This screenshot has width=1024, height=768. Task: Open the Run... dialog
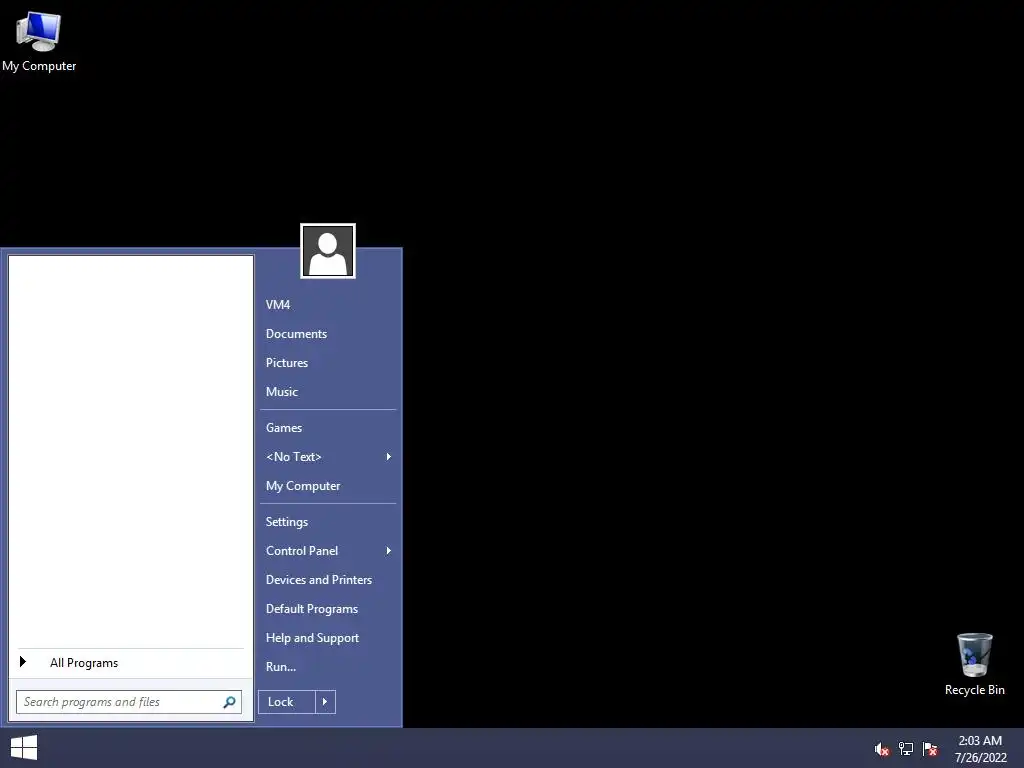tap(328, 667)
